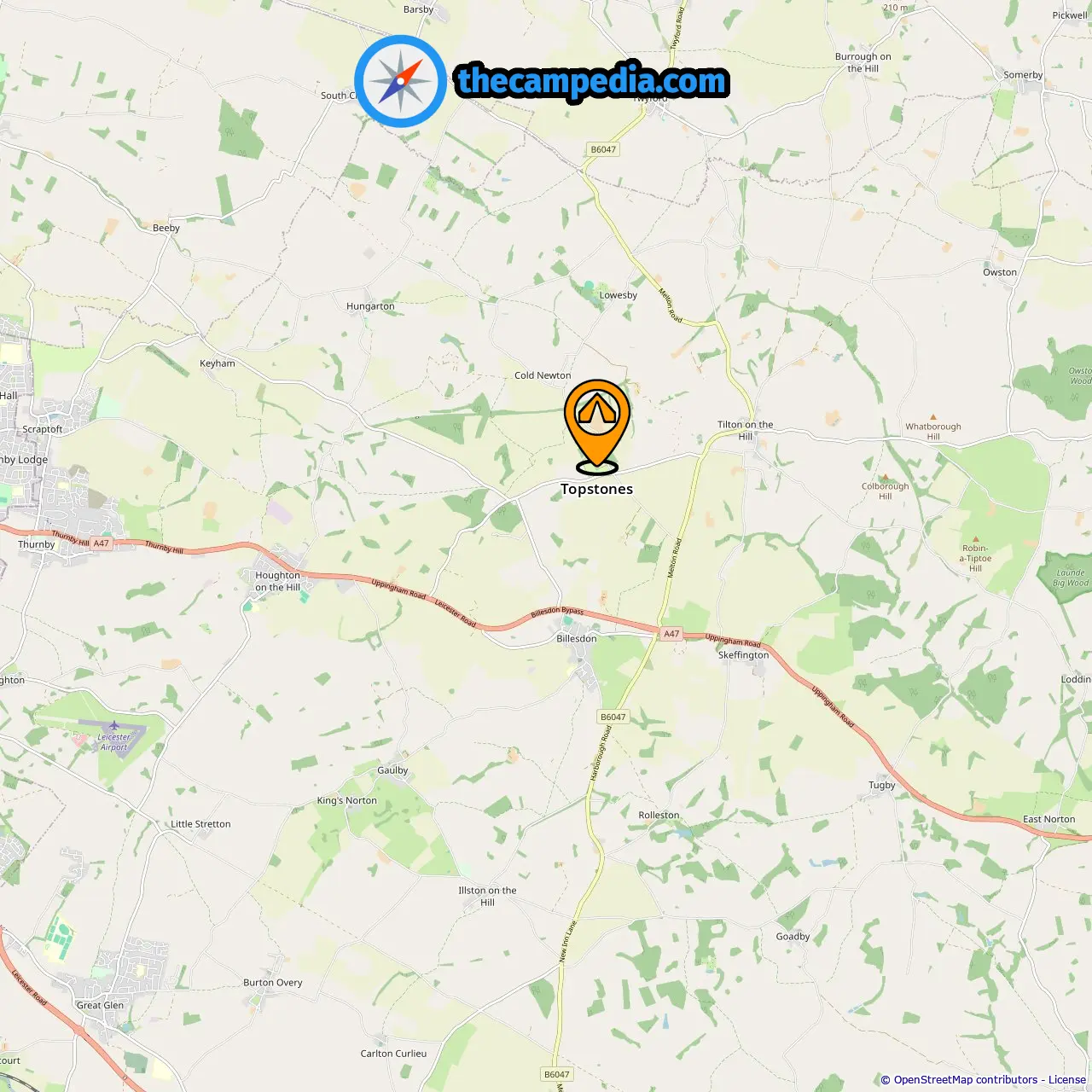The image size is (1092, 1092).
Task: Click the Topstones label text
Action: pos(597,489)
